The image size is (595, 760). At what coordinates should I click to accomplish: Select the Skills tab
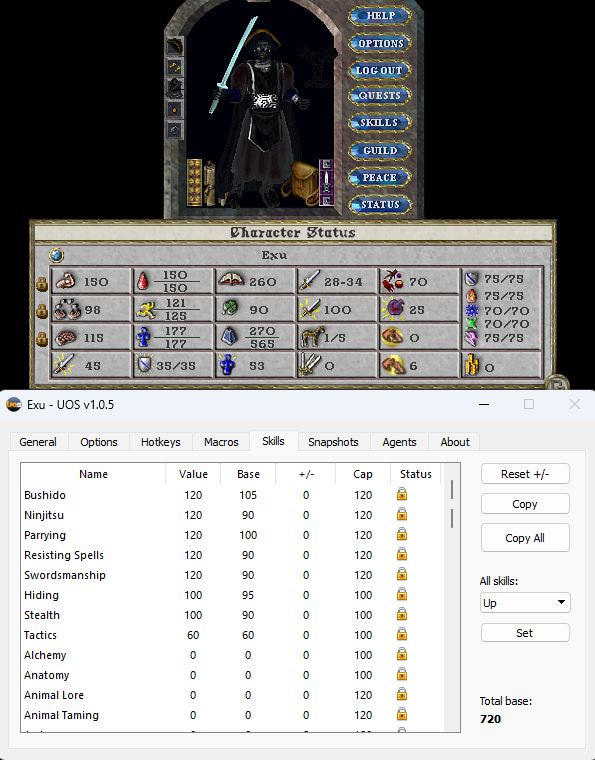[x=273, y=441]
